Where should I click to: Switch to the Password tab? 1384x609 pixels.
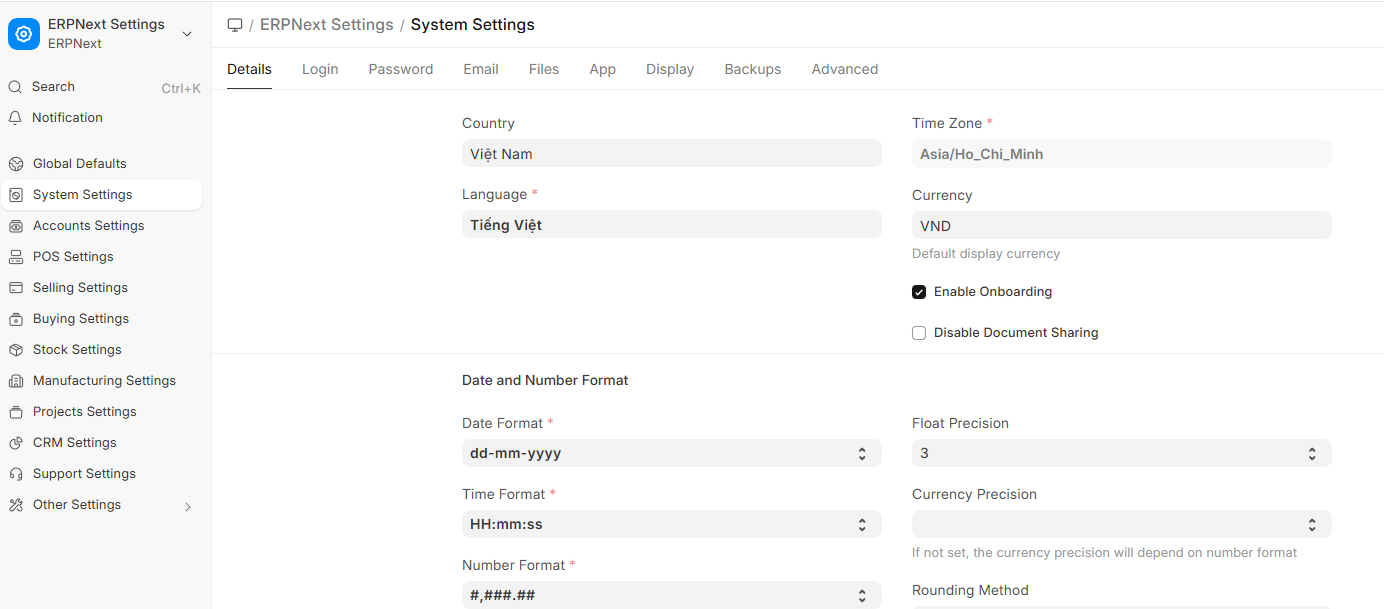pos(400,69)
